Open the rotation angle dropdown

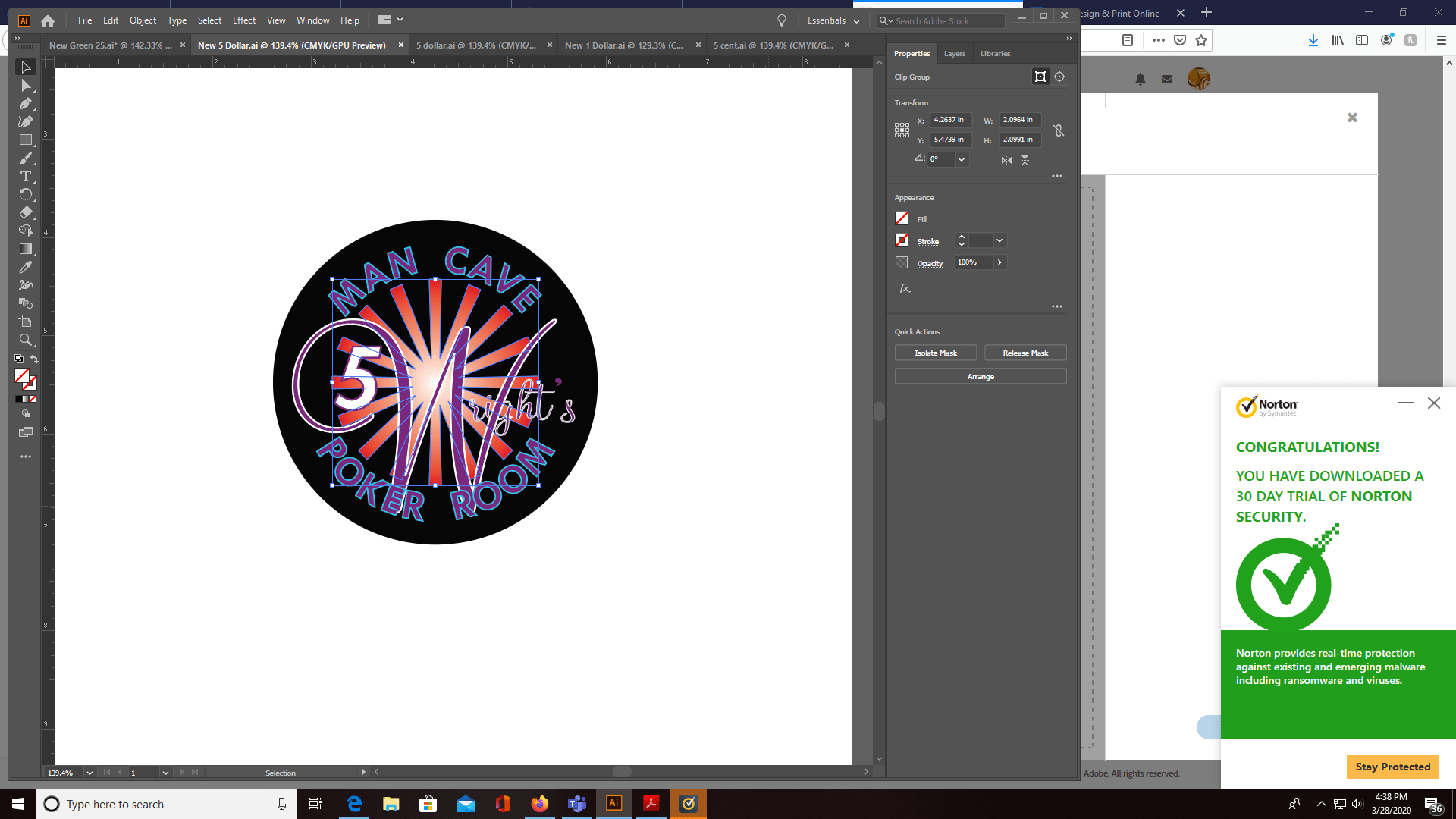tap(962, 159)
